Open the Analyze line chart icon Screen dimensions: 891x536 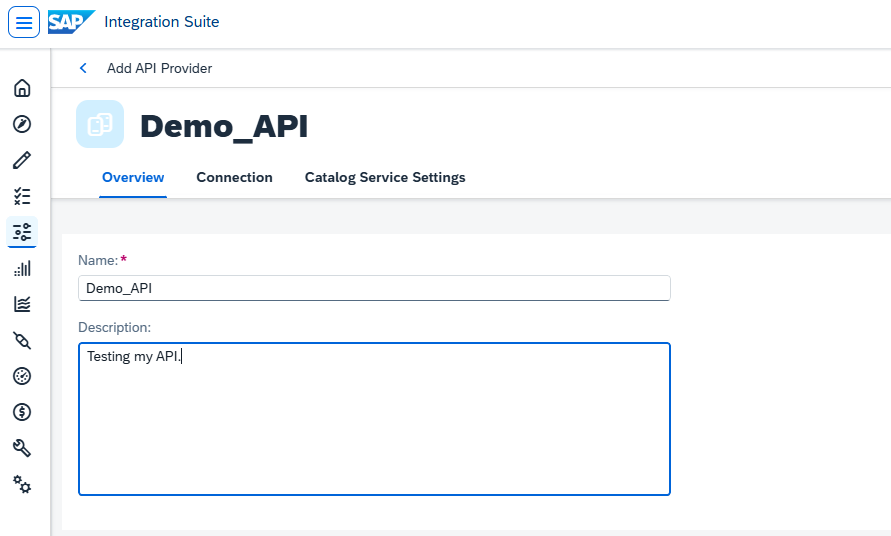pos(22,304)
